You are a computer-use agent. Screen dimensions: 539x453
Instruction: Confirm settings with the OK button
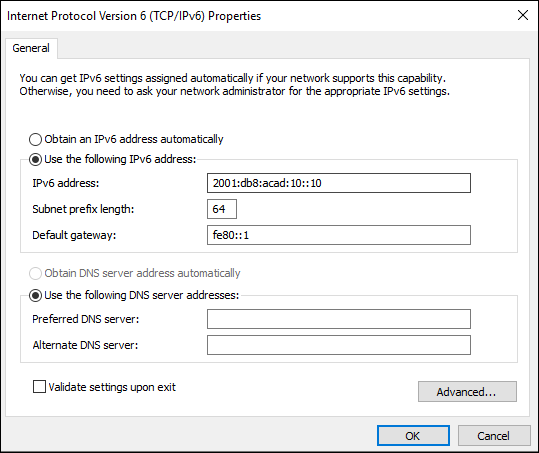click(x=413, y=436)
